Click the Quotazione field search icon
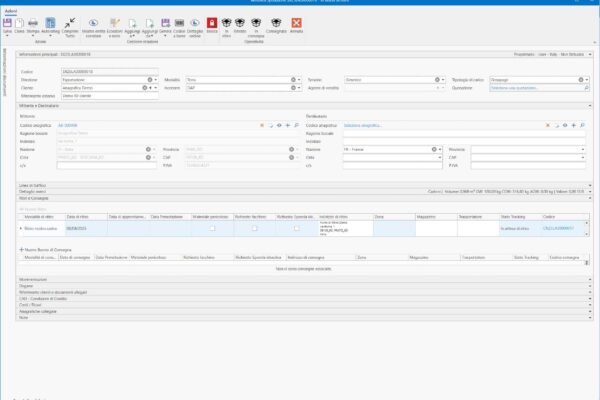This screenshot has width=600, height=400. pos(586,88)
